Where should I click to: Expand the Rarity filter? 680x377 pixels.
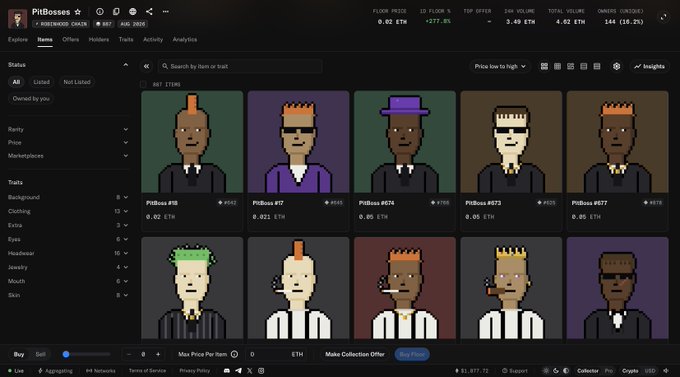68,129
